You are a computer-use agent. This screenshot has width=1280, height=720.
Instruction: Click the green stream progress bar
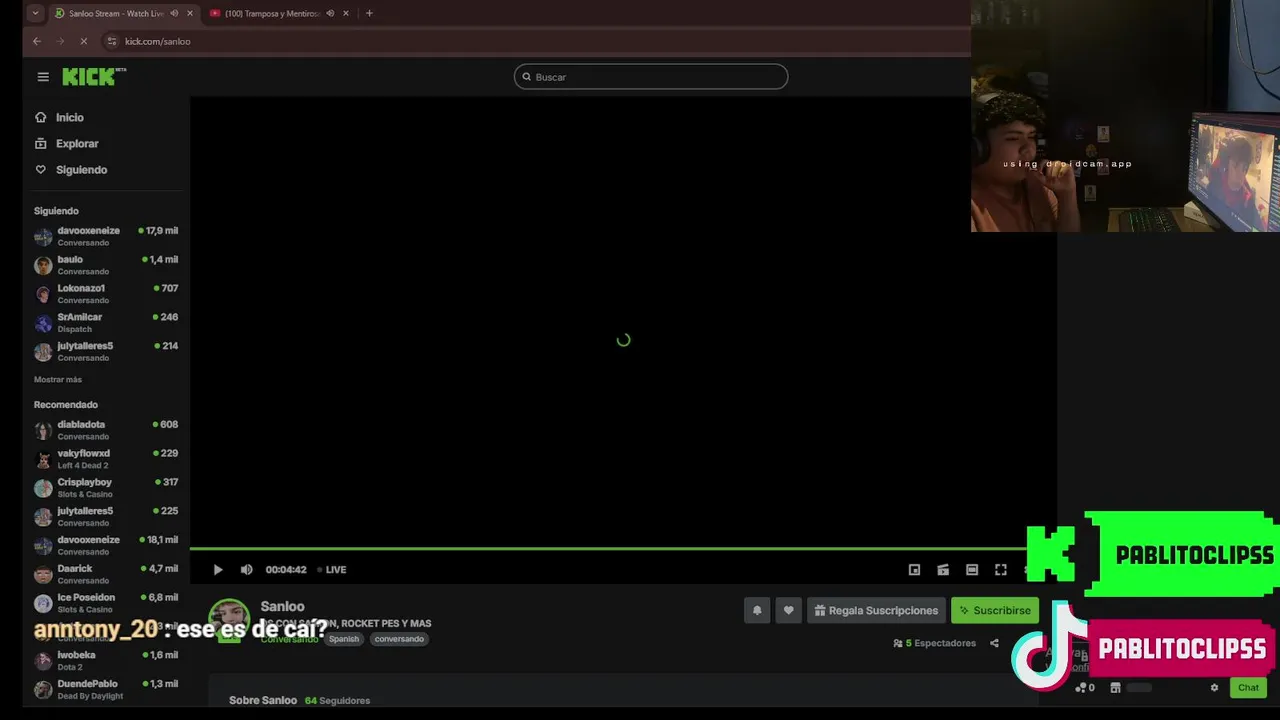[608, 549]
